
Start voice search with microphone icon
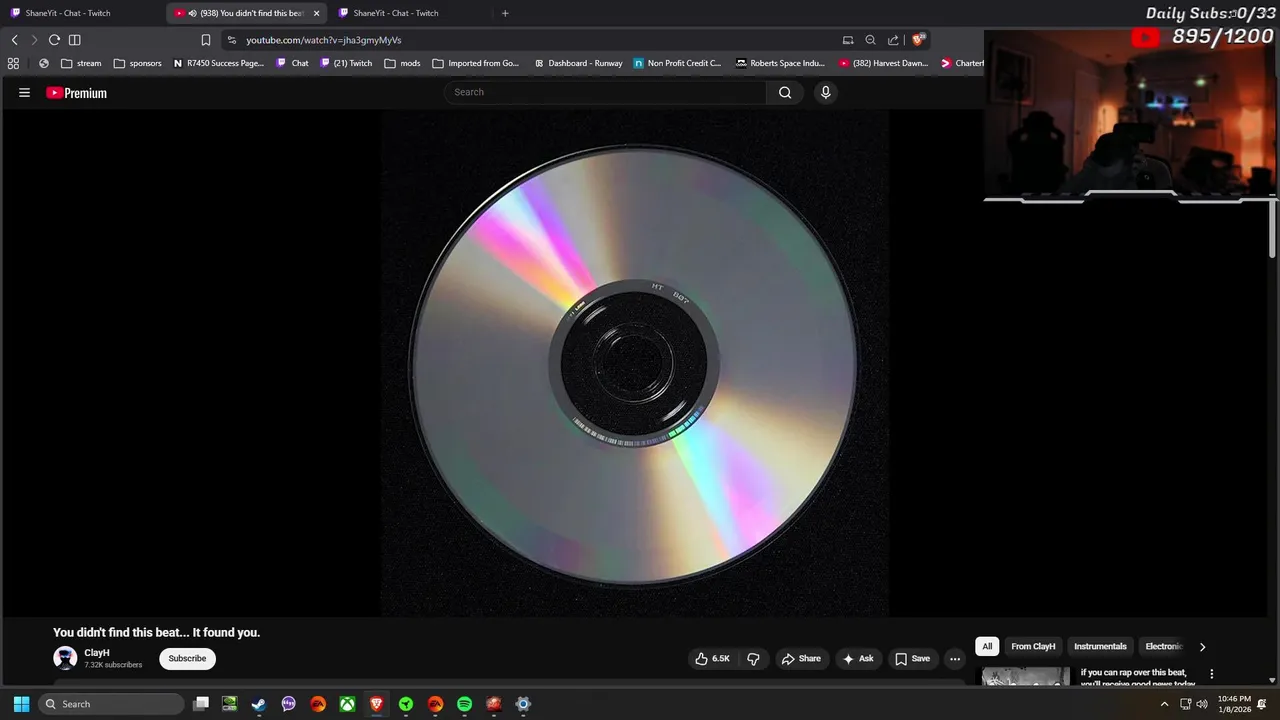pyautogui.click(x=825, y=92)
